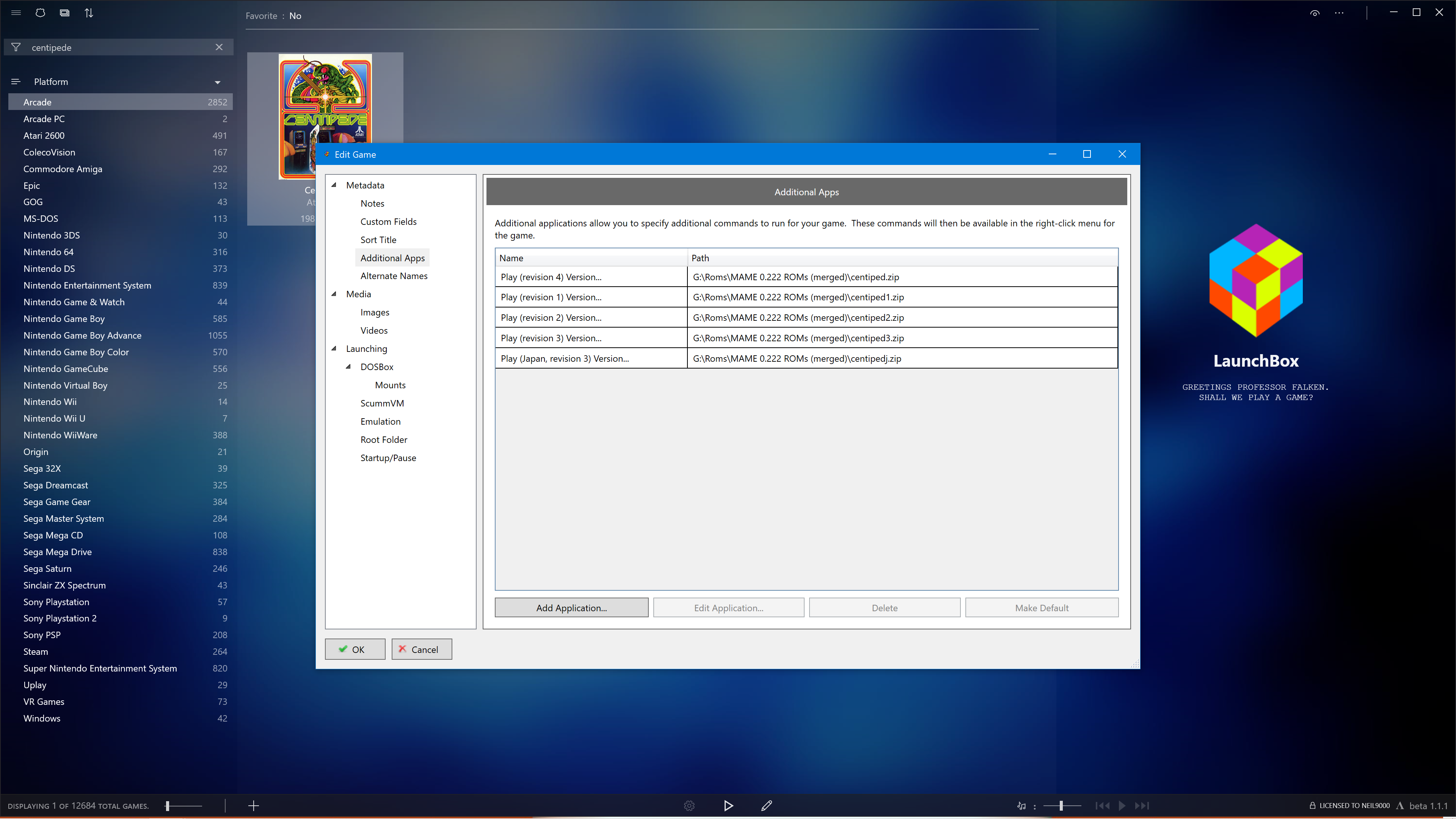Clear the centipede search filter
This screenshot has width=1456, height=819.
219,47
